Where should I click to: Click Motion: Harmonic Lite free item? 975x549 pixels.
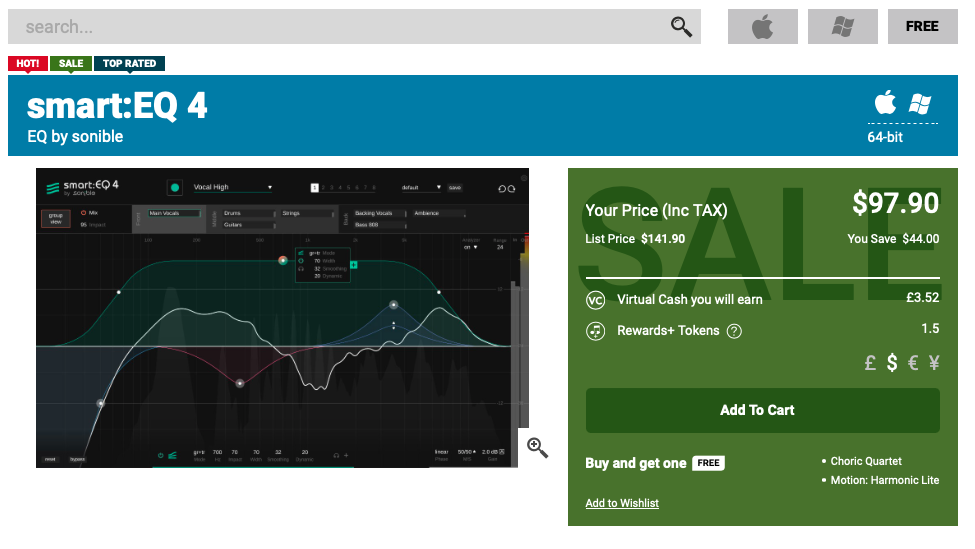(885, 480)
